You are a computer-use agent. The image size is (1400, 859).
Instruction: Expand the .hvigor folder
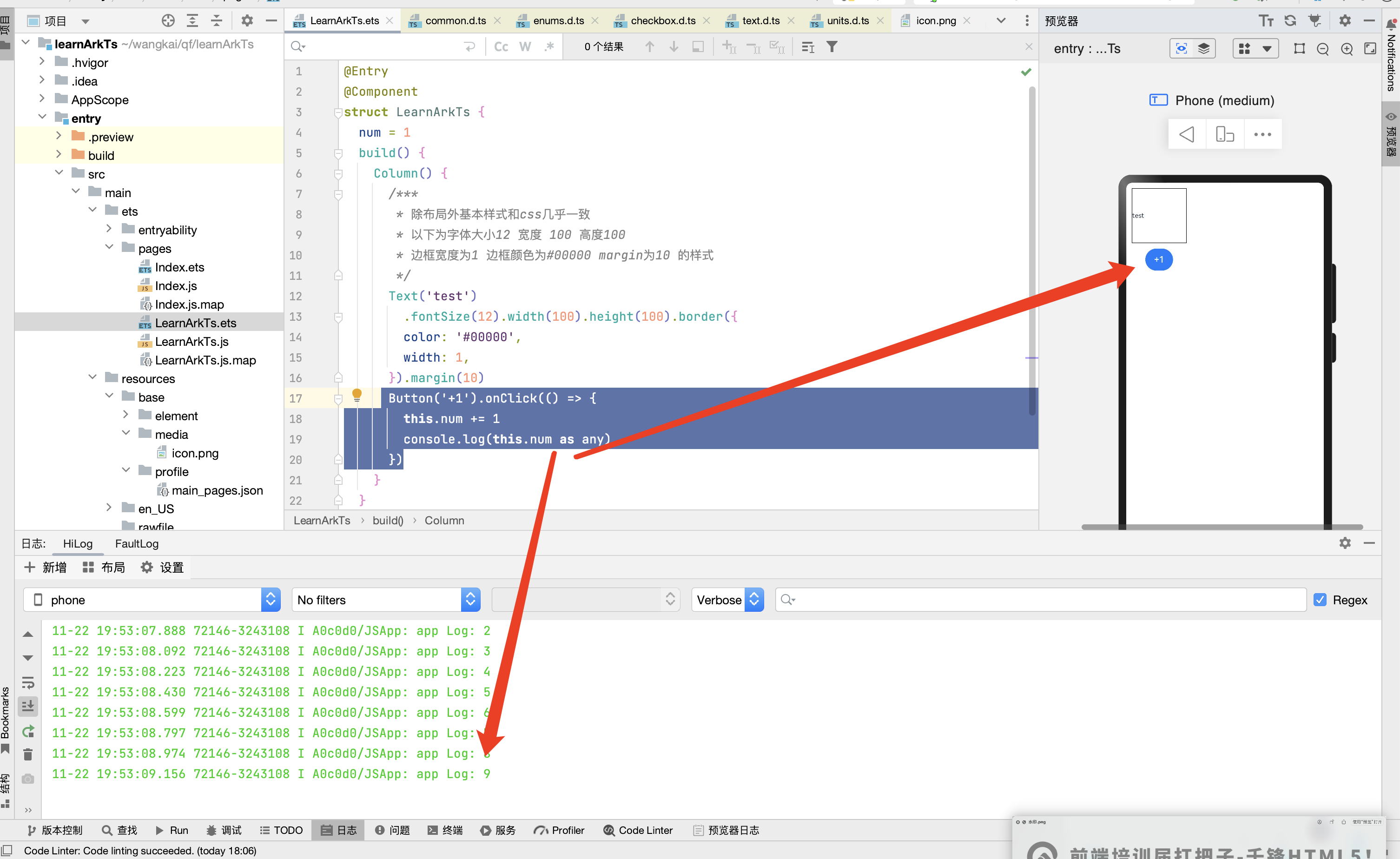click(41, 62)
